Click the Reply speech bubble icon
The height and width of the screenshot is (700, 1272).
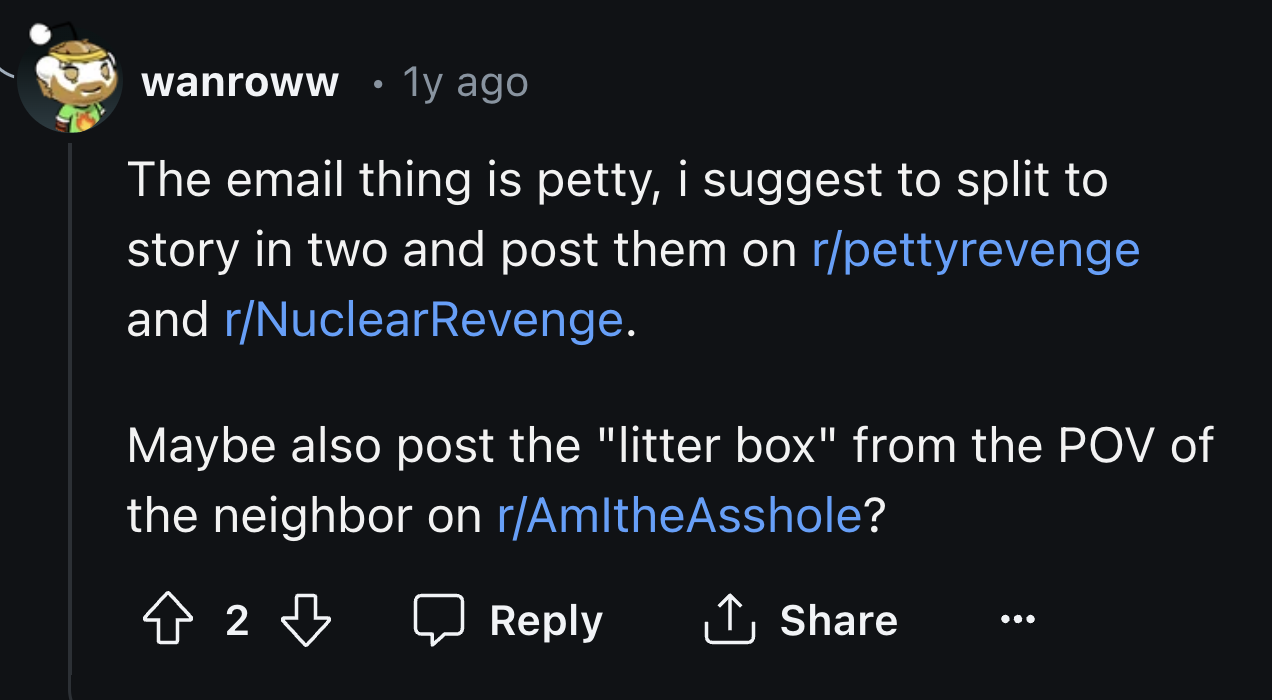click(439, 621)
